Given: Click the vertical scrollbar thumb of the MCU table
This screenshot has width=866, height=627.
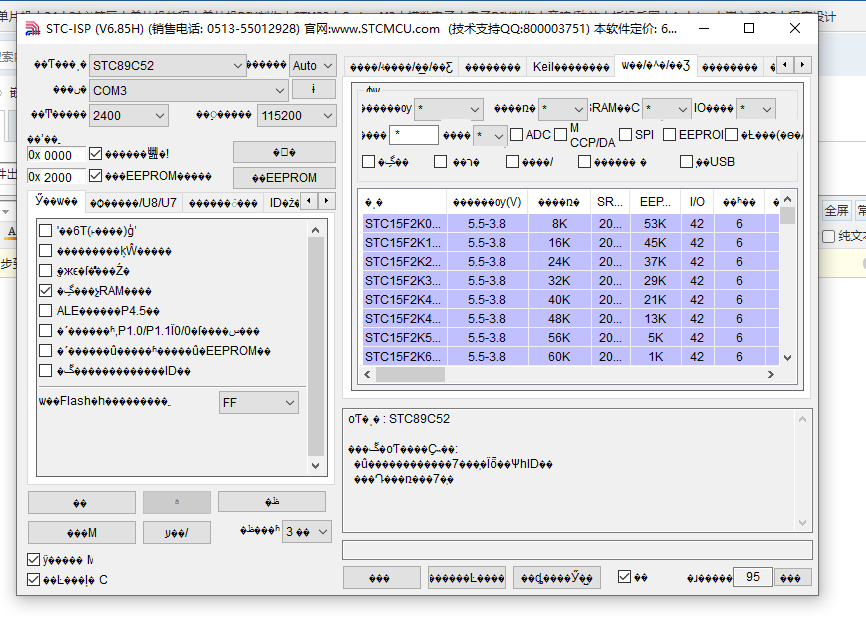Looking at the screenshot, I should point(788,215).
